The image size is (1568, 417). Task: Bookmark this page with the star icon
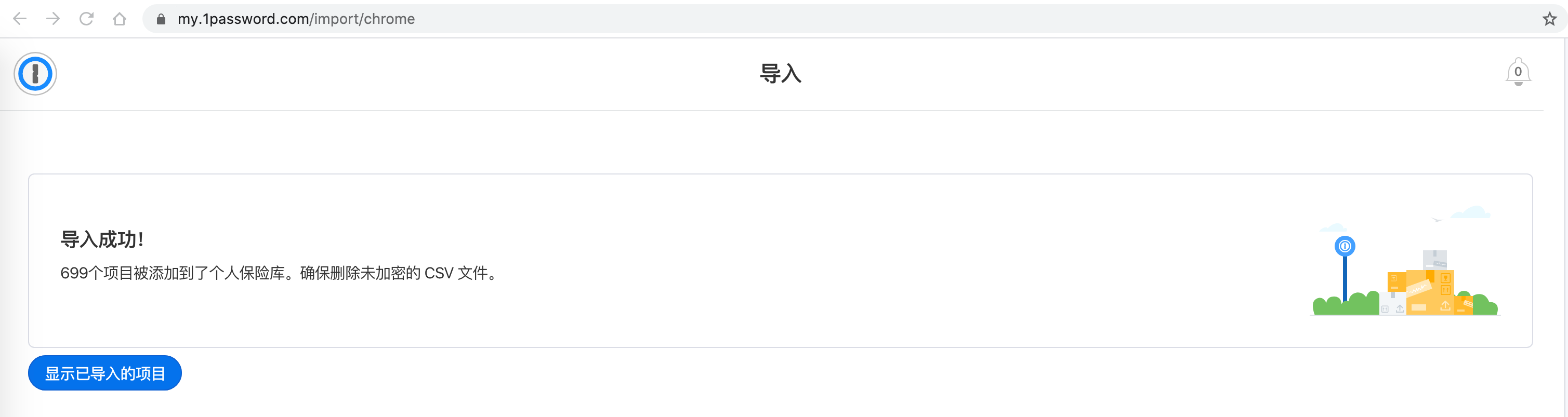coord(1549,19)
